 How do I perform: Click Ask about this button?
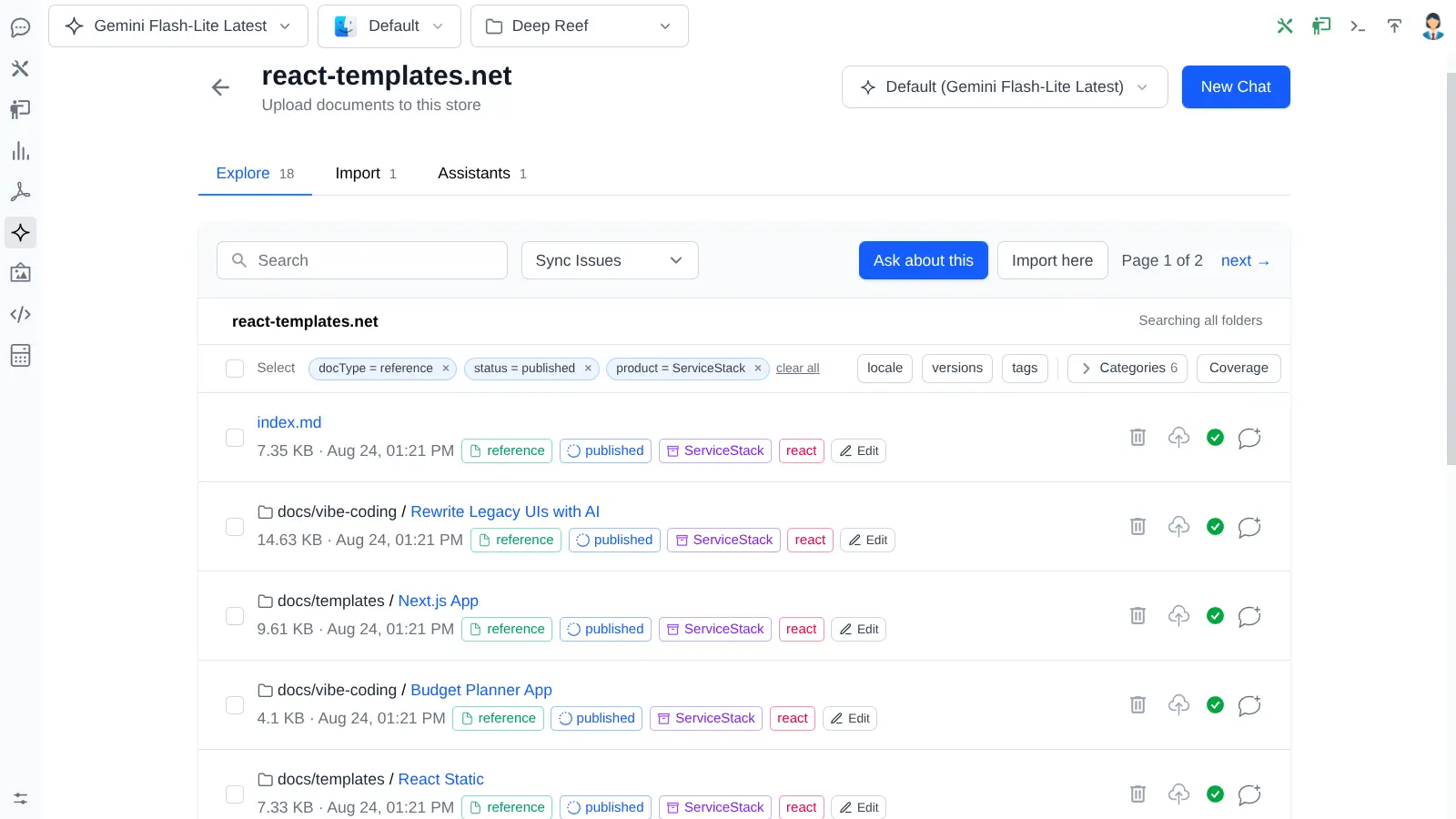point(924,260)
